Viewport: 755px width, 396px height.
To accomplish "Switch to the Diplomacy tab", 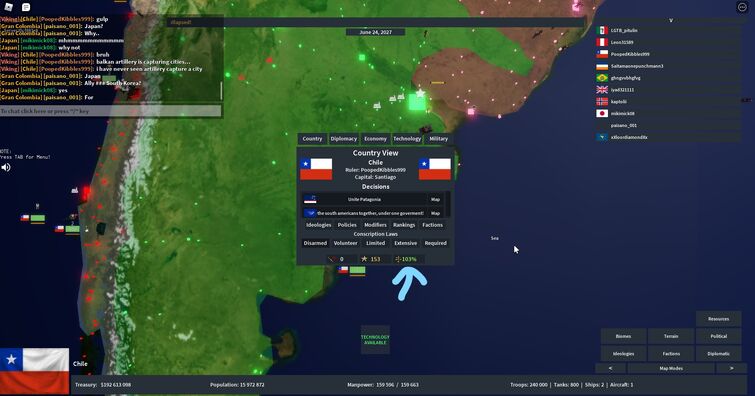I will (344, 139).
